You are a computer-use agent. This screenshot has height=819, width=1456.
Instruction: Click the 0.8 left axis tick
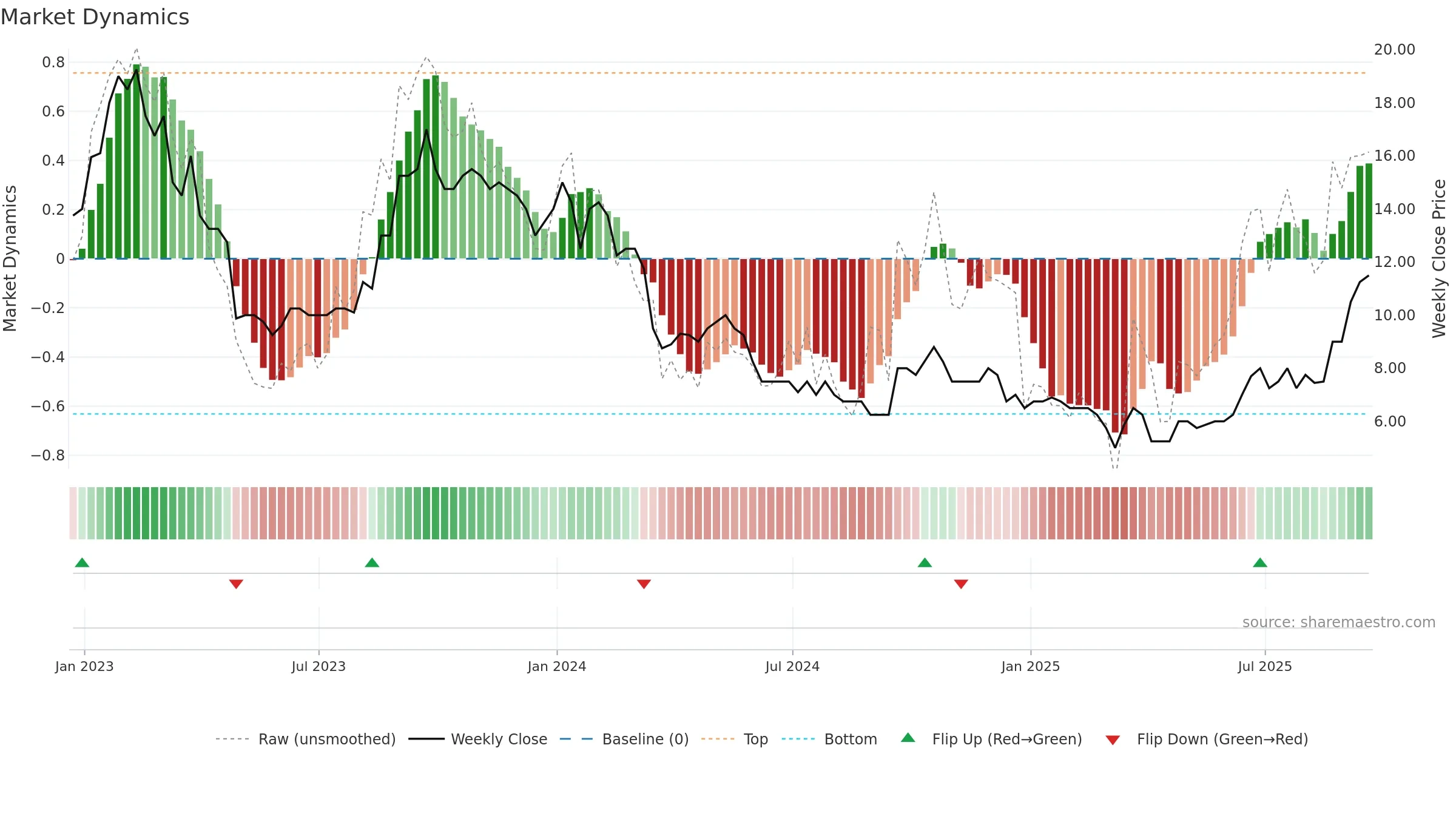pyautogui.click(x=53, y=62)
